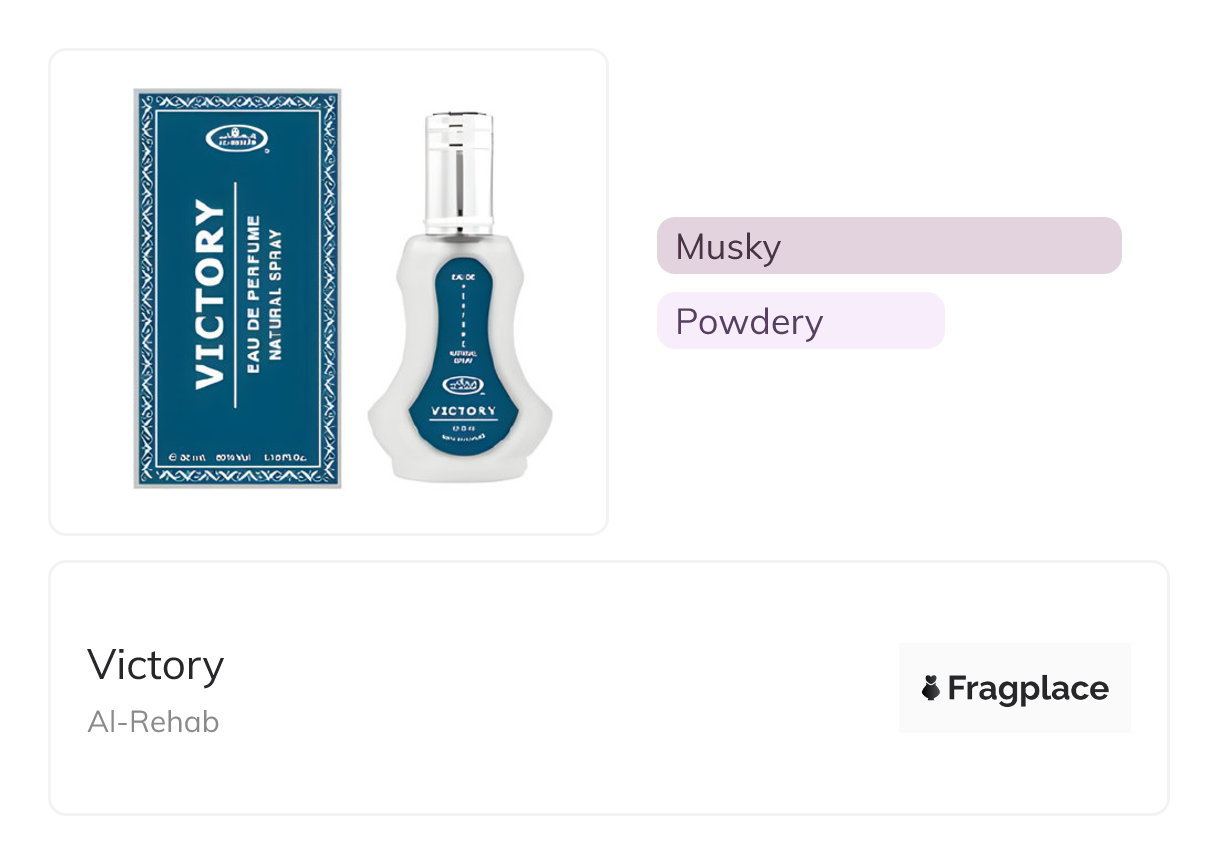Click the Al-Rehab logo on the blue box
Image resolution: width=1218 pixels, height=864 pixels.
(x=237, y=139)
